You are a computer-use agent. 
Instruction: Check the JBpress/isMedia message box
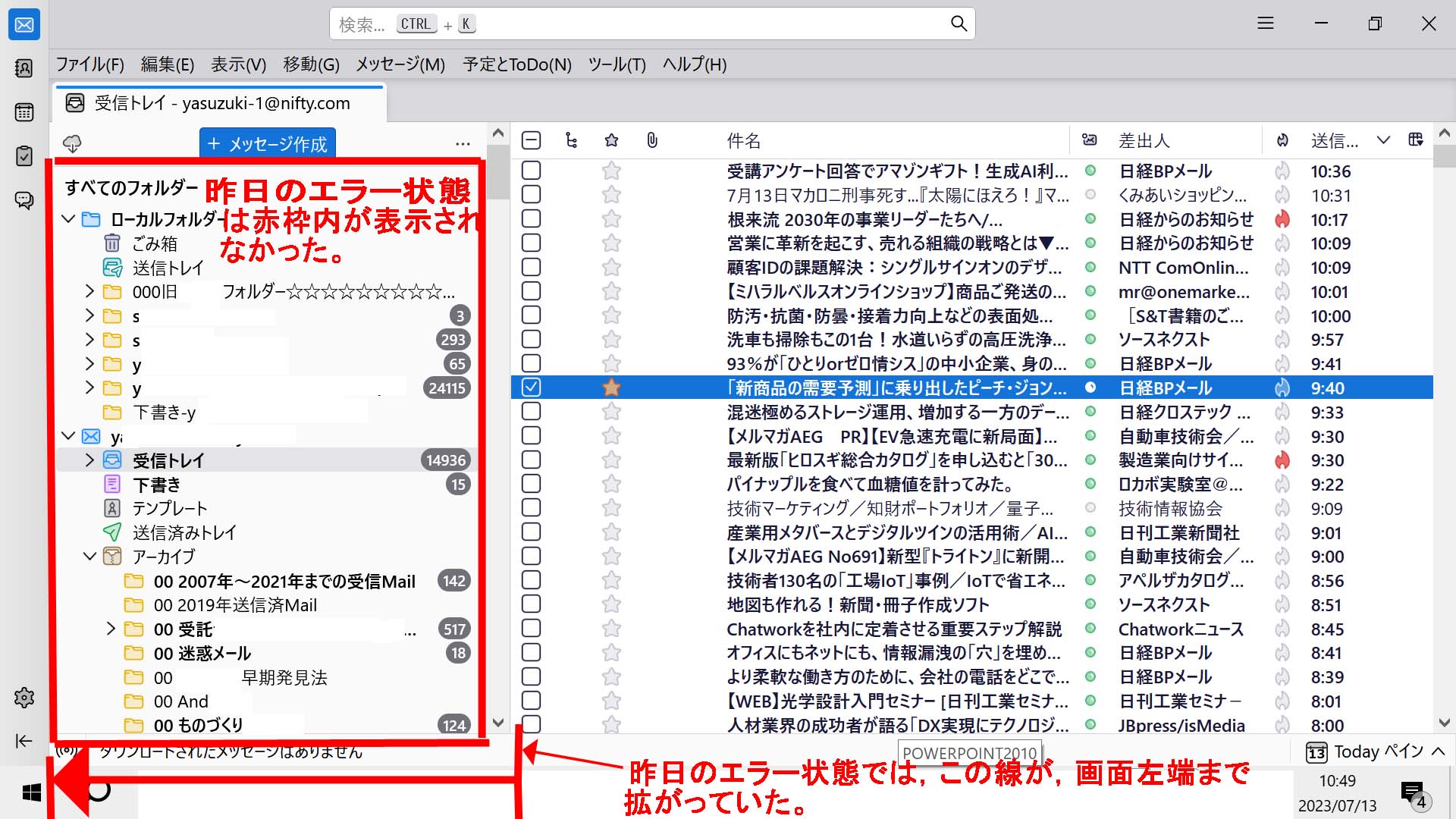coord(532,724)
